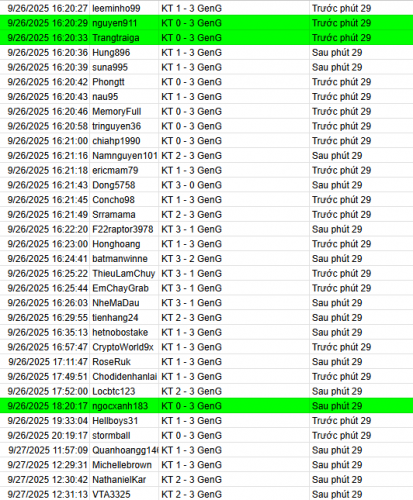413x500 pixels.
Task: Select the VTA3325 username cell
Action: pyautogui.click(x=124, y=494)
